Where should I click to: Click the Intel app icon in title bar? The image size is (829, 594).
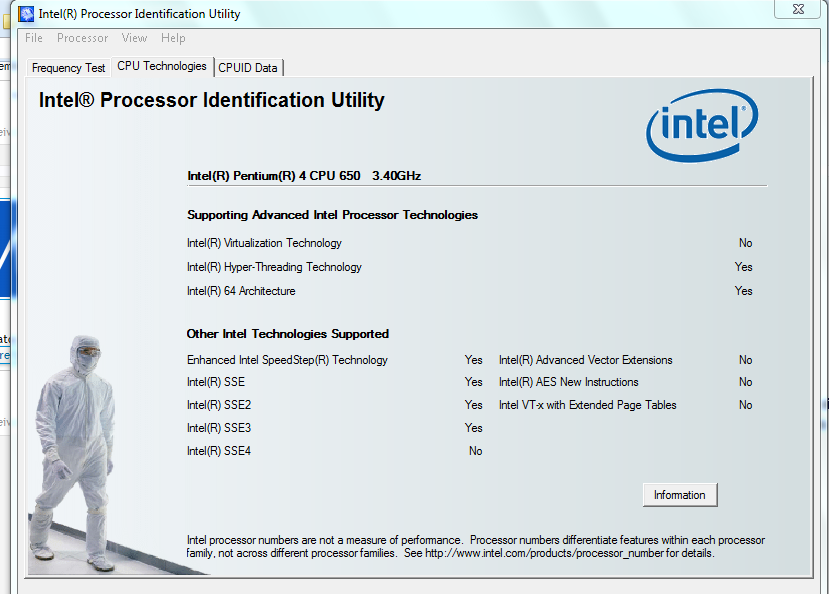tap(25, 14)
